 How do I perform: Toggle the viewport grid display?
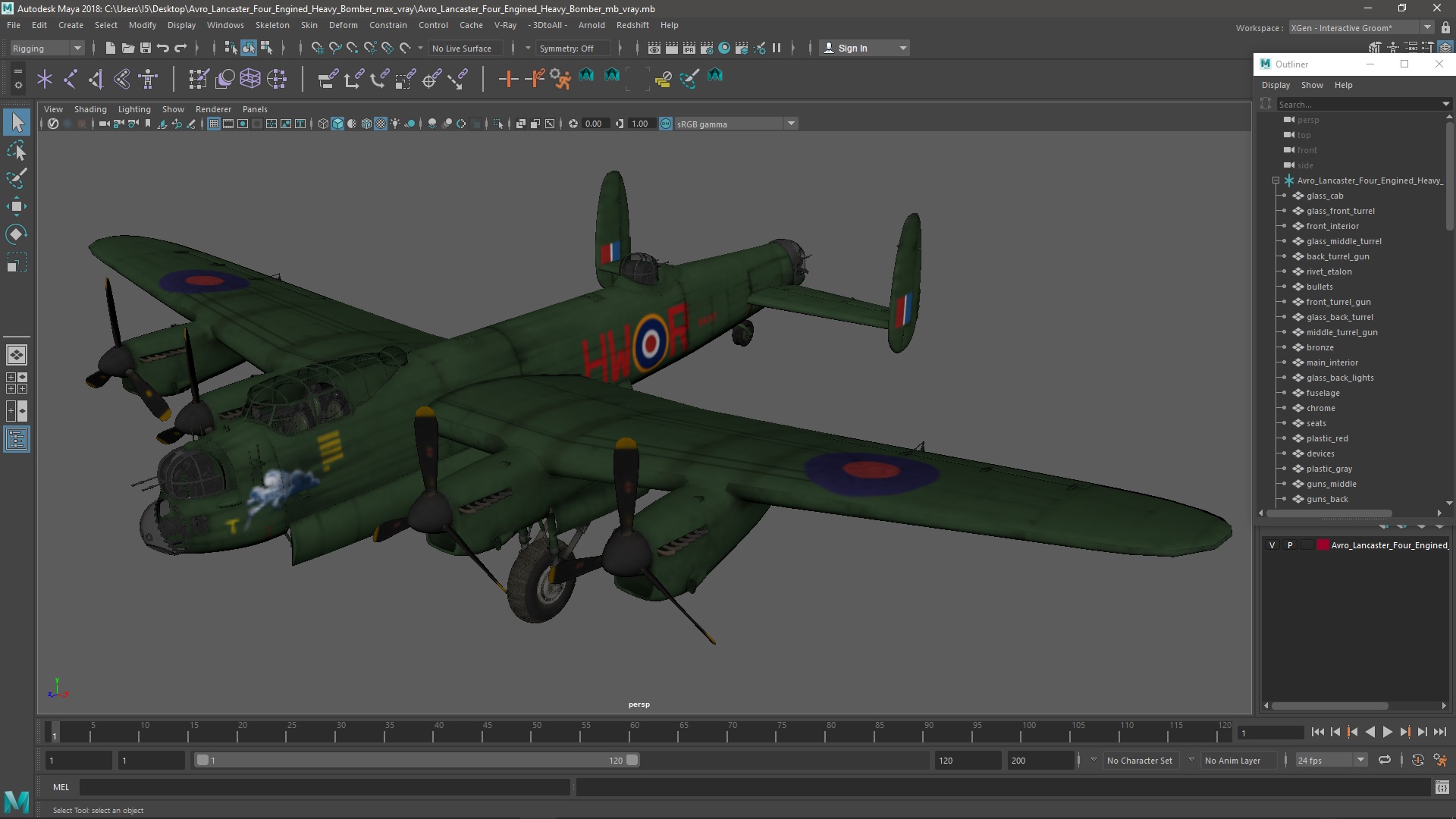coord(214,124)
